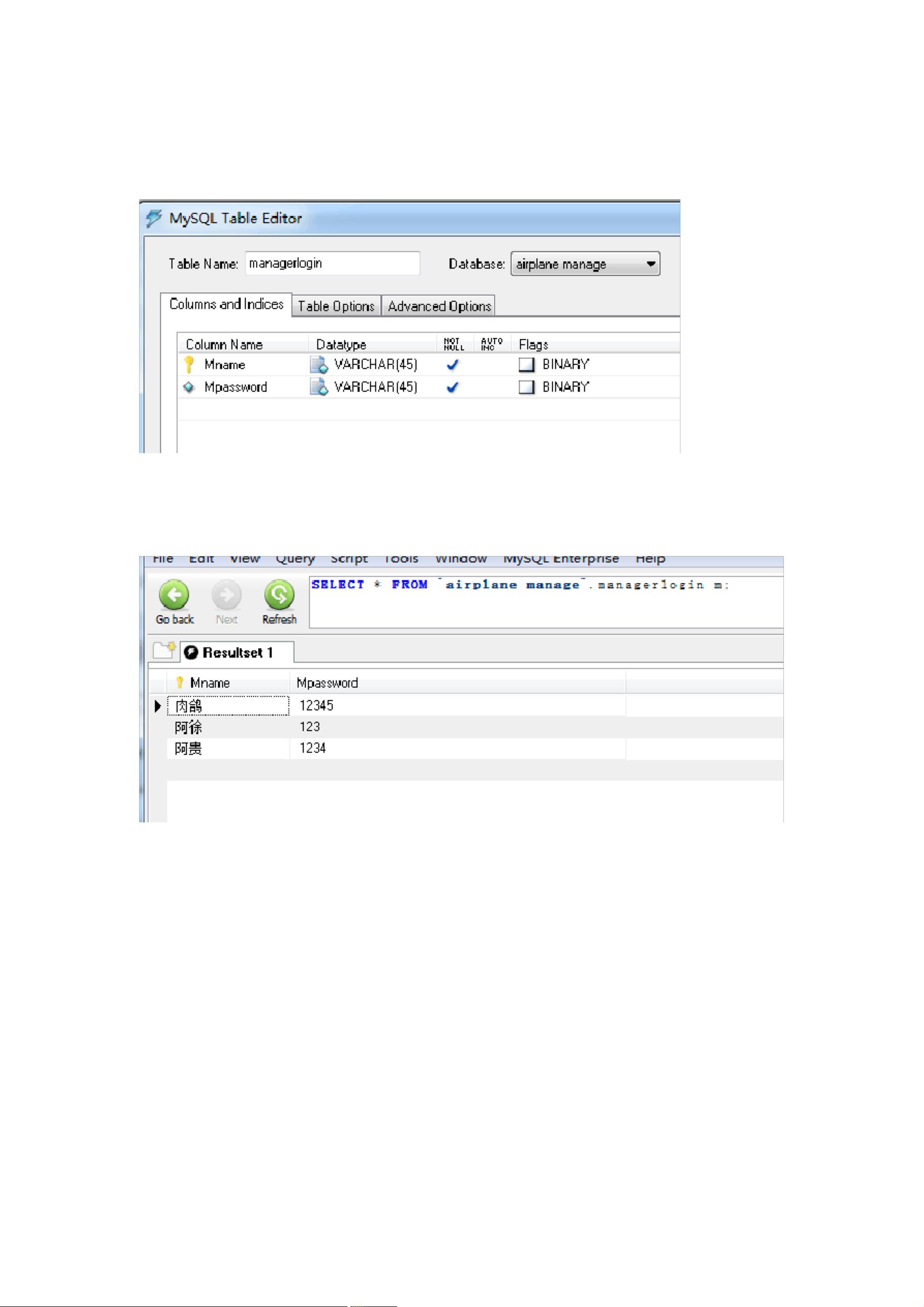Click the key icon in Mname header
This screenshot has width=924, height=1307.
coord(180,683)
